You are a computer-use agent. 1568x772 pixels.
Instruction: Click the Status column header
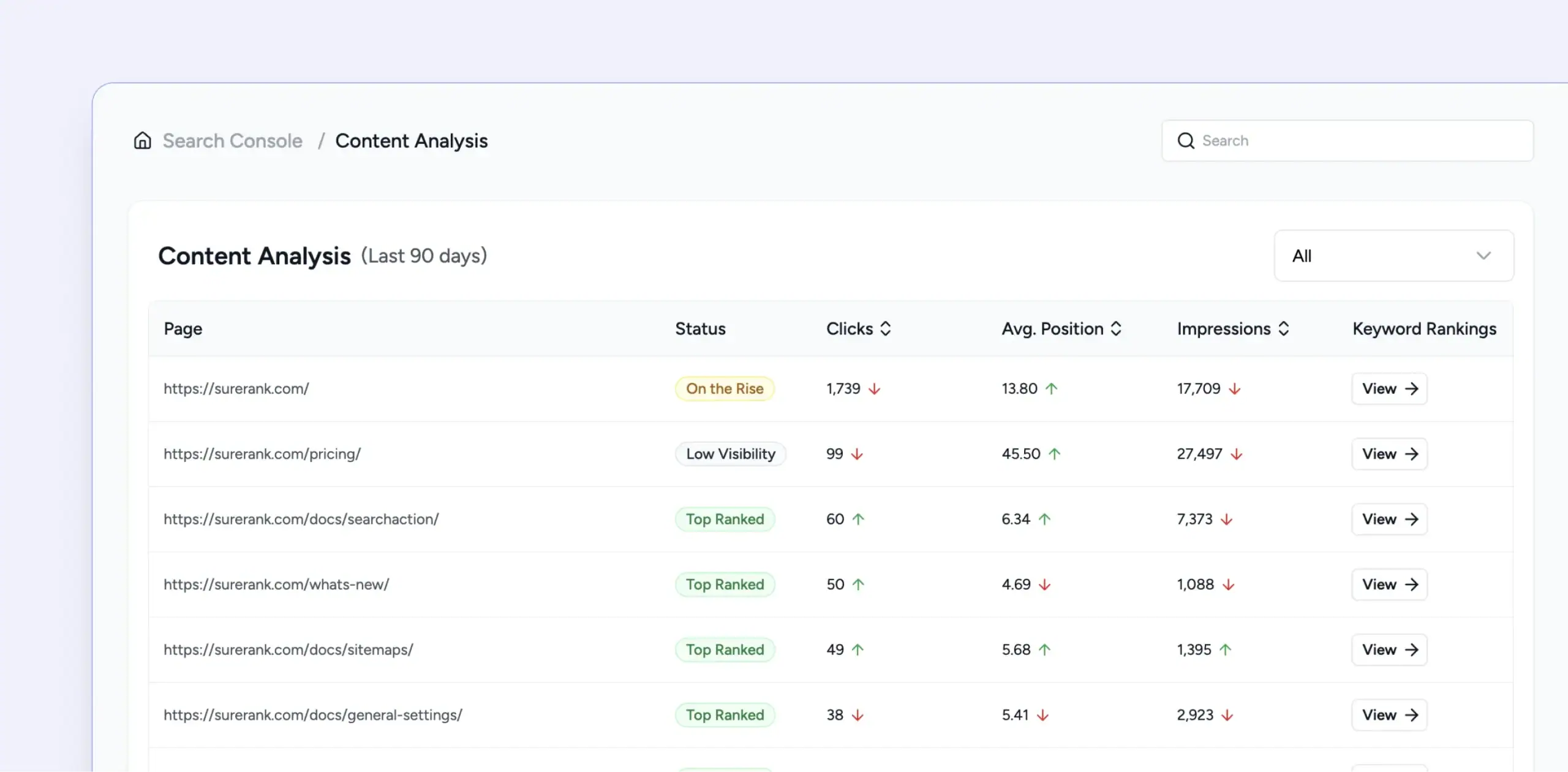pyautogui.click(x=700, y=329)
